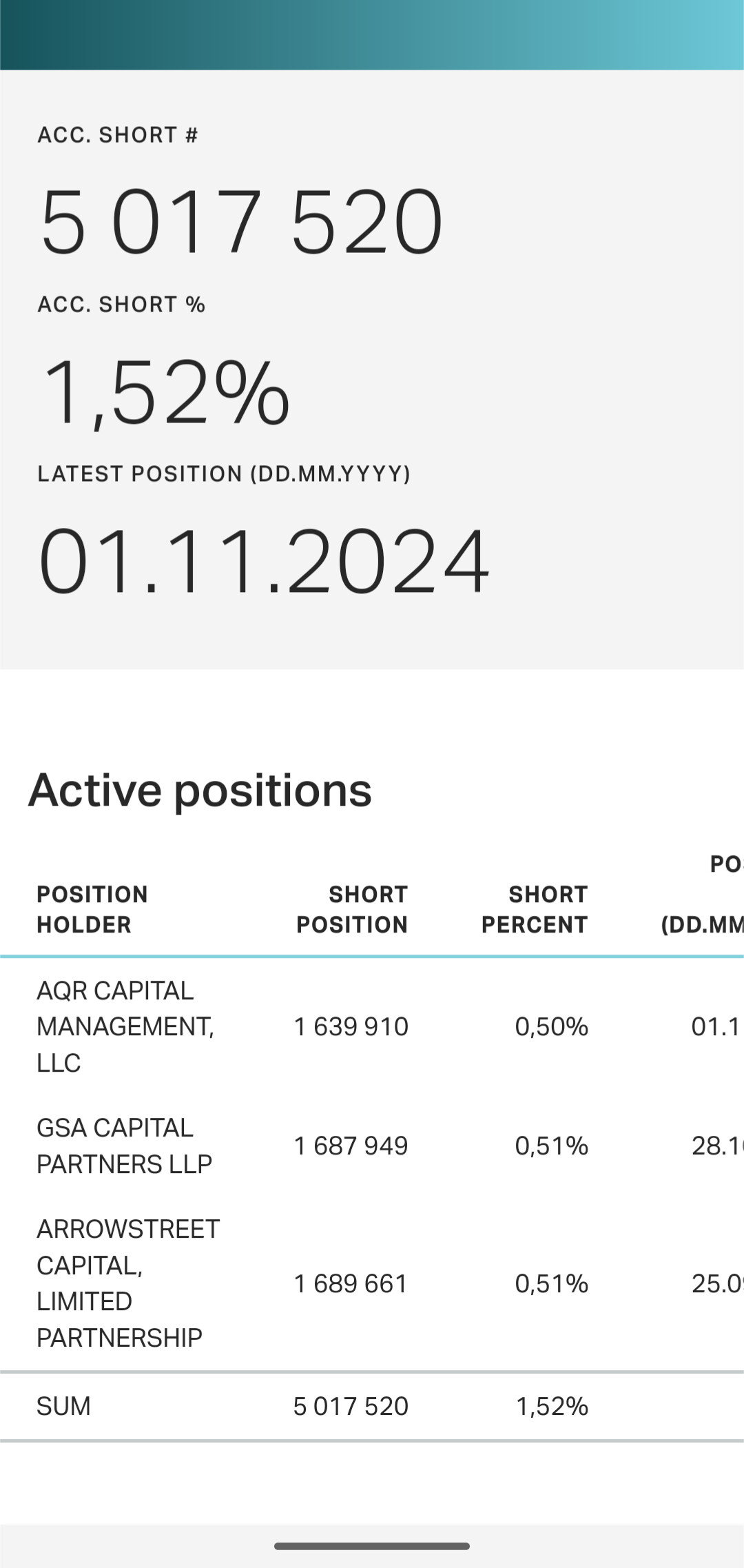Sort by POSITION HOLDER column header

click(x=92, y=909)
